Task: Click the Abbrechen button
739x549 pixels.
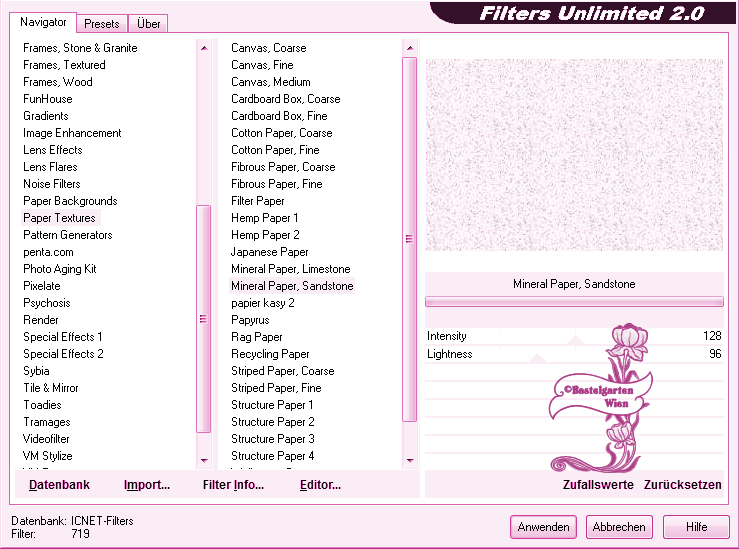Action: (x=619, y=527)
